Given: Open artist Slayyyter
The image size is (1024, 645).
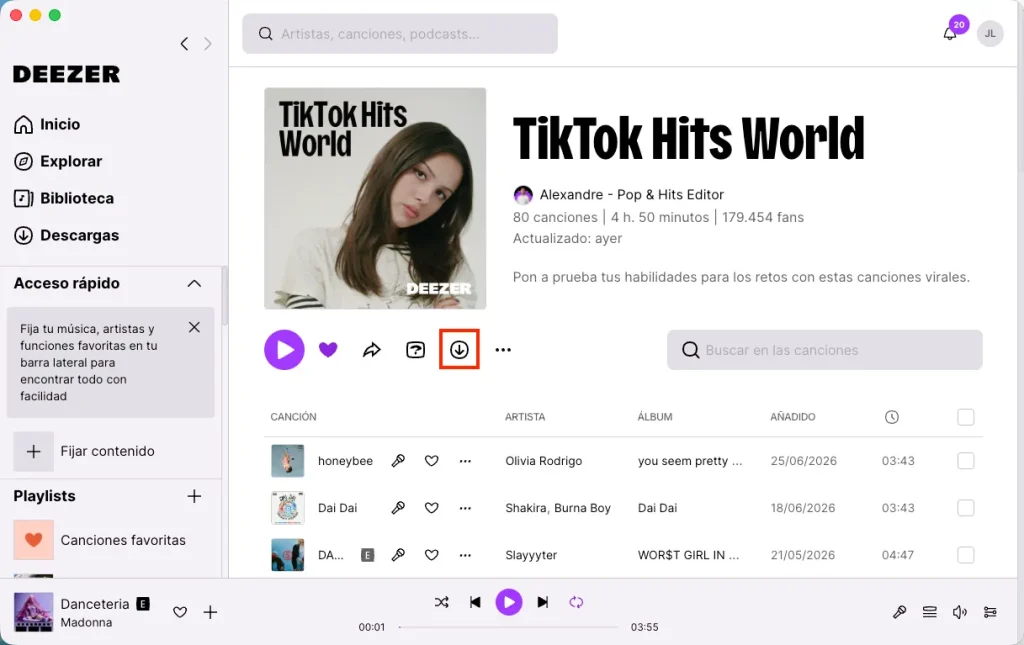Looking at the screenshot, I should (531, 555).
